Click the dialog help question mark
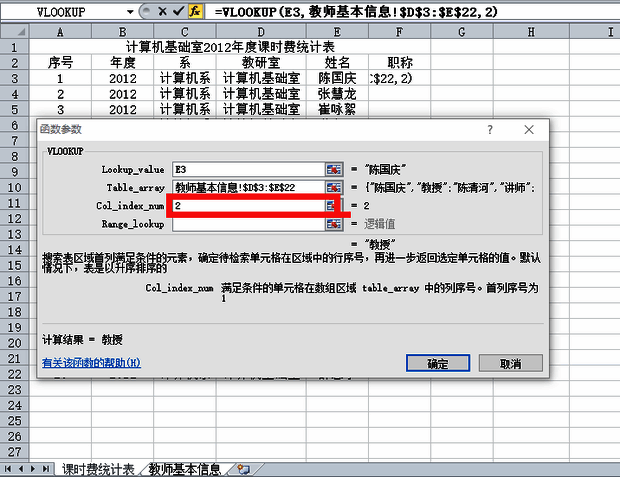This screenshot has height=477, width=620. click(490, 130)
